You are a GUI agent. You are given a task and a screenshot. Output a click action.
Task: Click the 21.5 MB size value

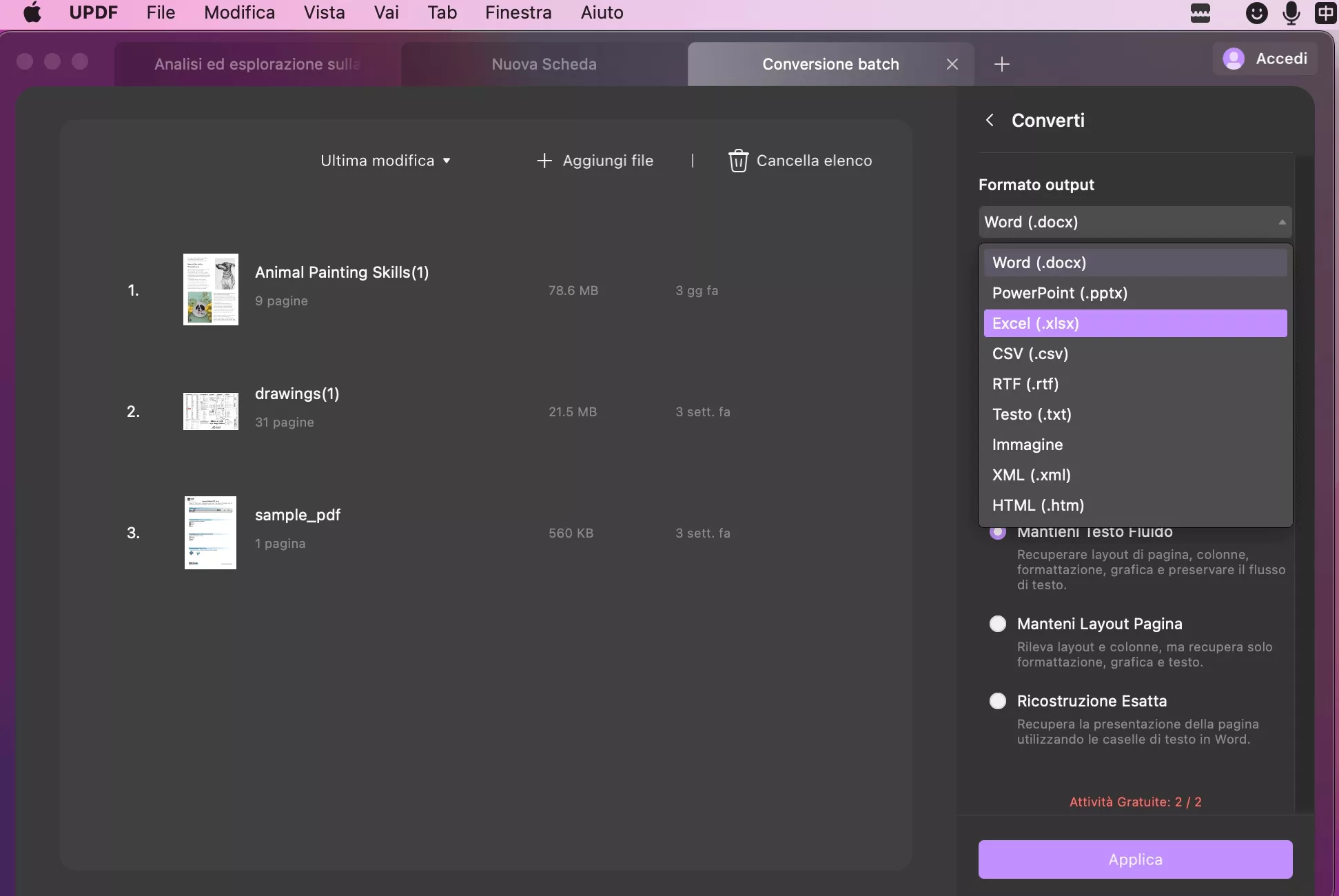pyautogui.click(x=573, y=411)
